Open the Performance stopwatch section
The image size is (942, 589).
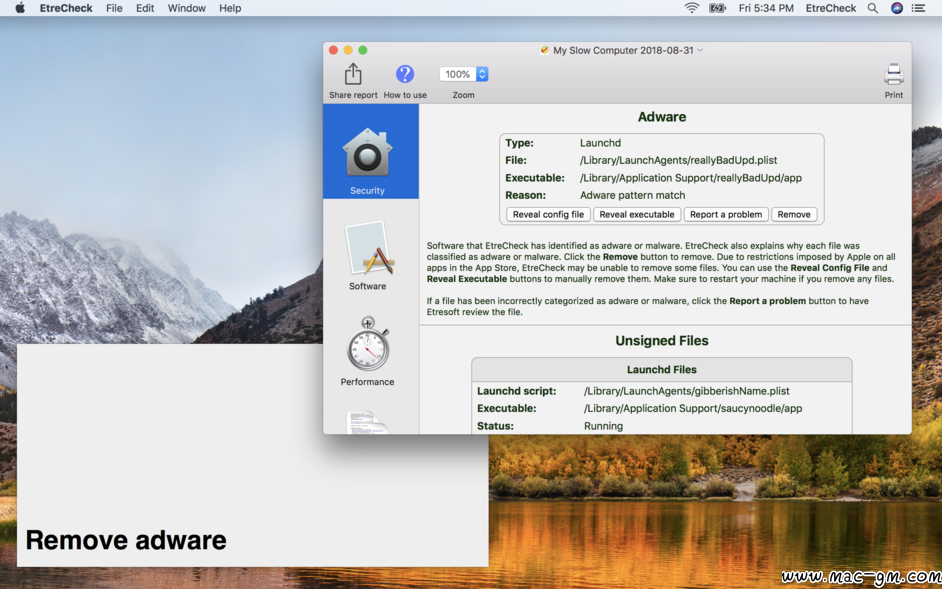(368, 352)
